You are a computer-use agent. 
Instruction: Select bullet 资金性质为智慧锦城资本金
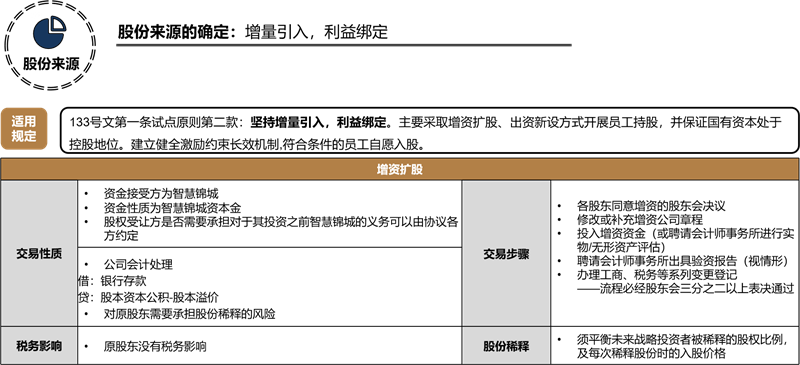[x=172, y=208]
